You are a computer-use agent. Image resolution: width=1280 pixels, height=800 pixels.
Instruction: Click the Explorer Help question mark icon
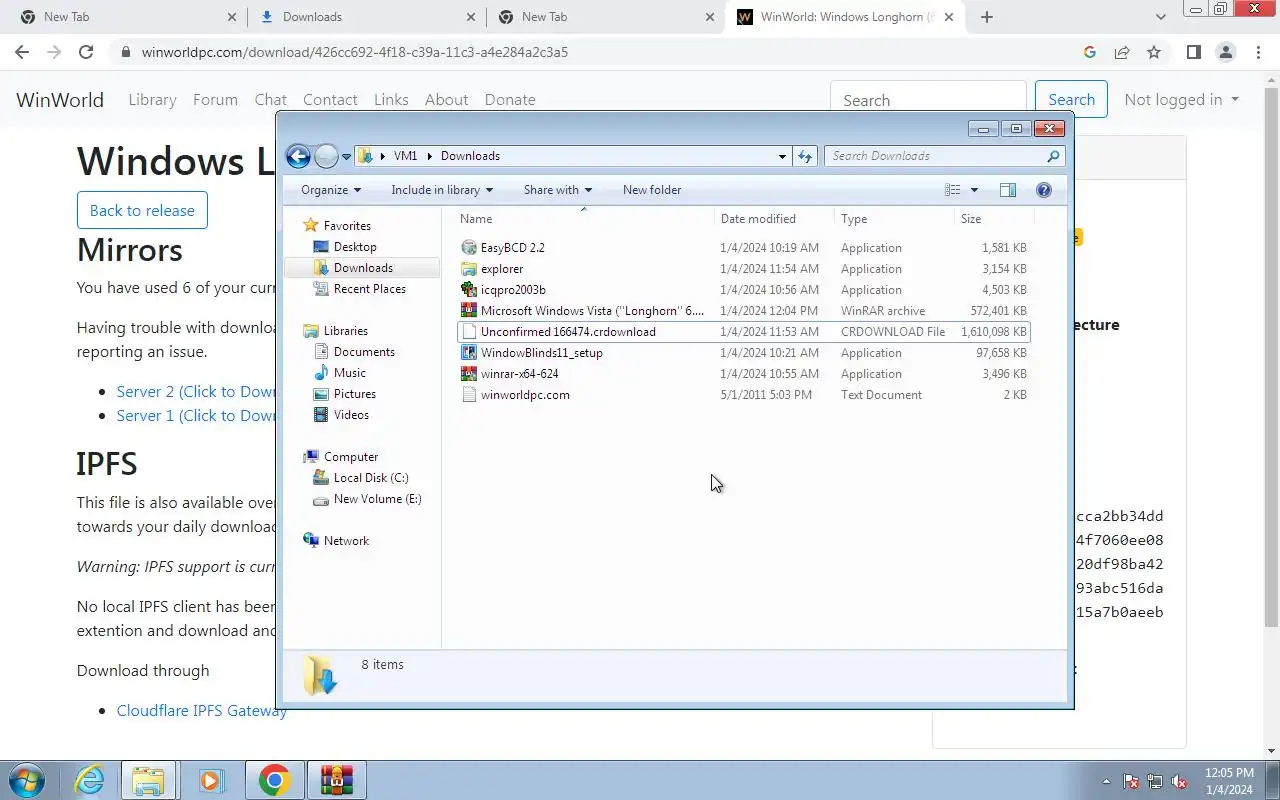(1044, 190)
